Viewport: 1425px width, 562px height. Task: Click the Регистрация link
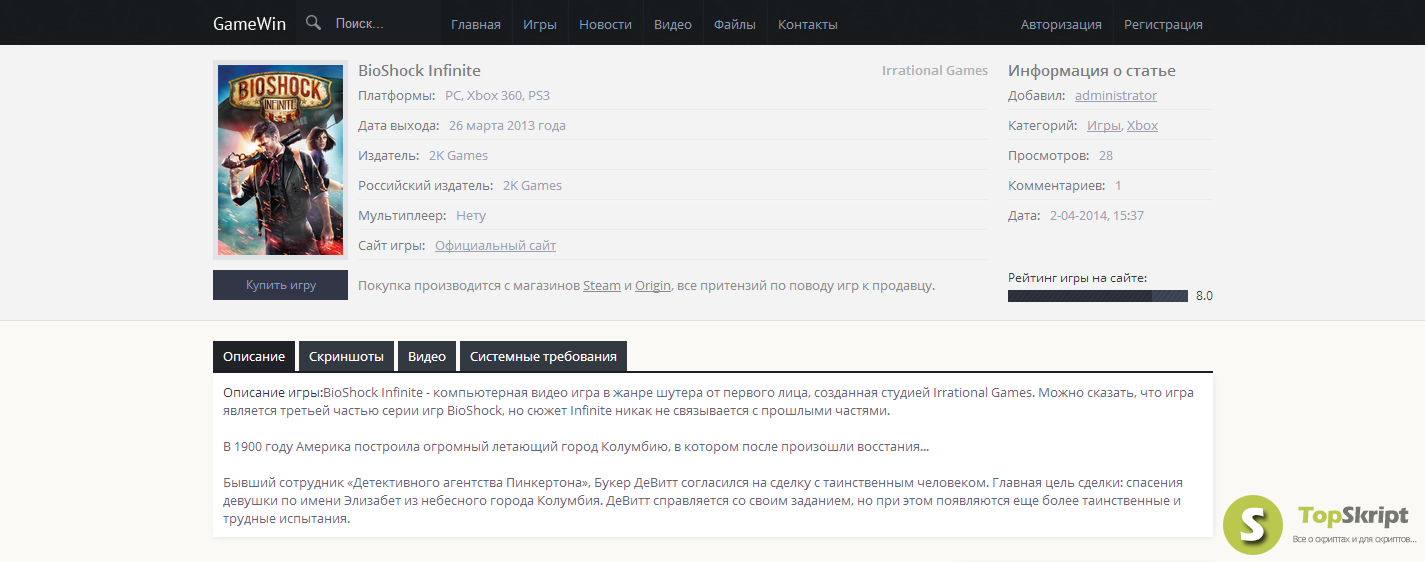pyautogui.click(x=1163, y=24)
